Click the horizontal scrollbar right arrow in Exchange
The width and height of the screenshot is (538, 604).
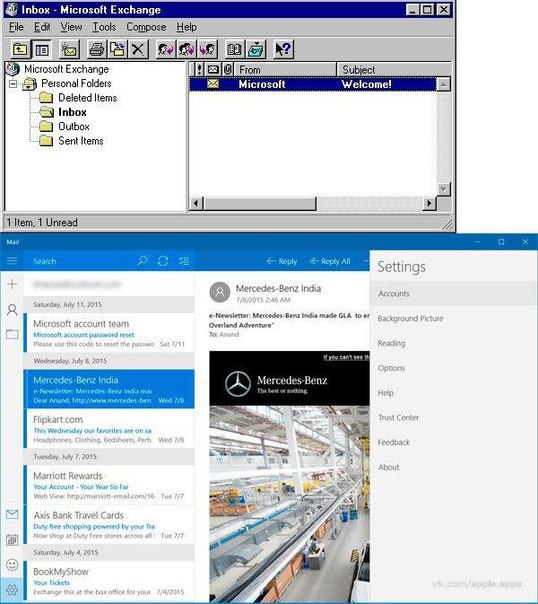tap(429, 203)
